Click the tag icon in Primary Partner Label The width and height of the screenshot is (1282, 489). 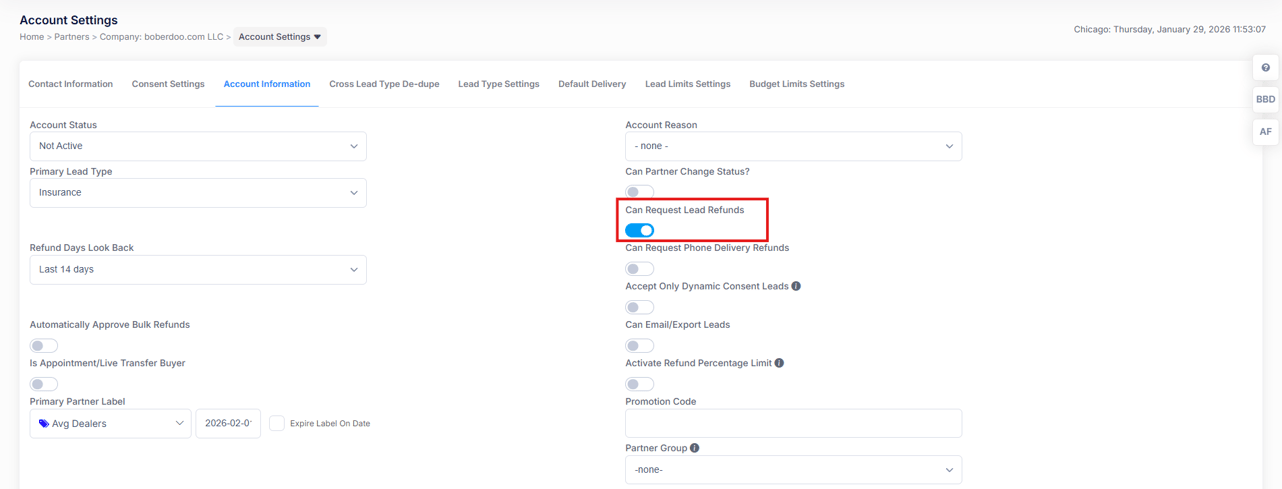coord(44,424)
